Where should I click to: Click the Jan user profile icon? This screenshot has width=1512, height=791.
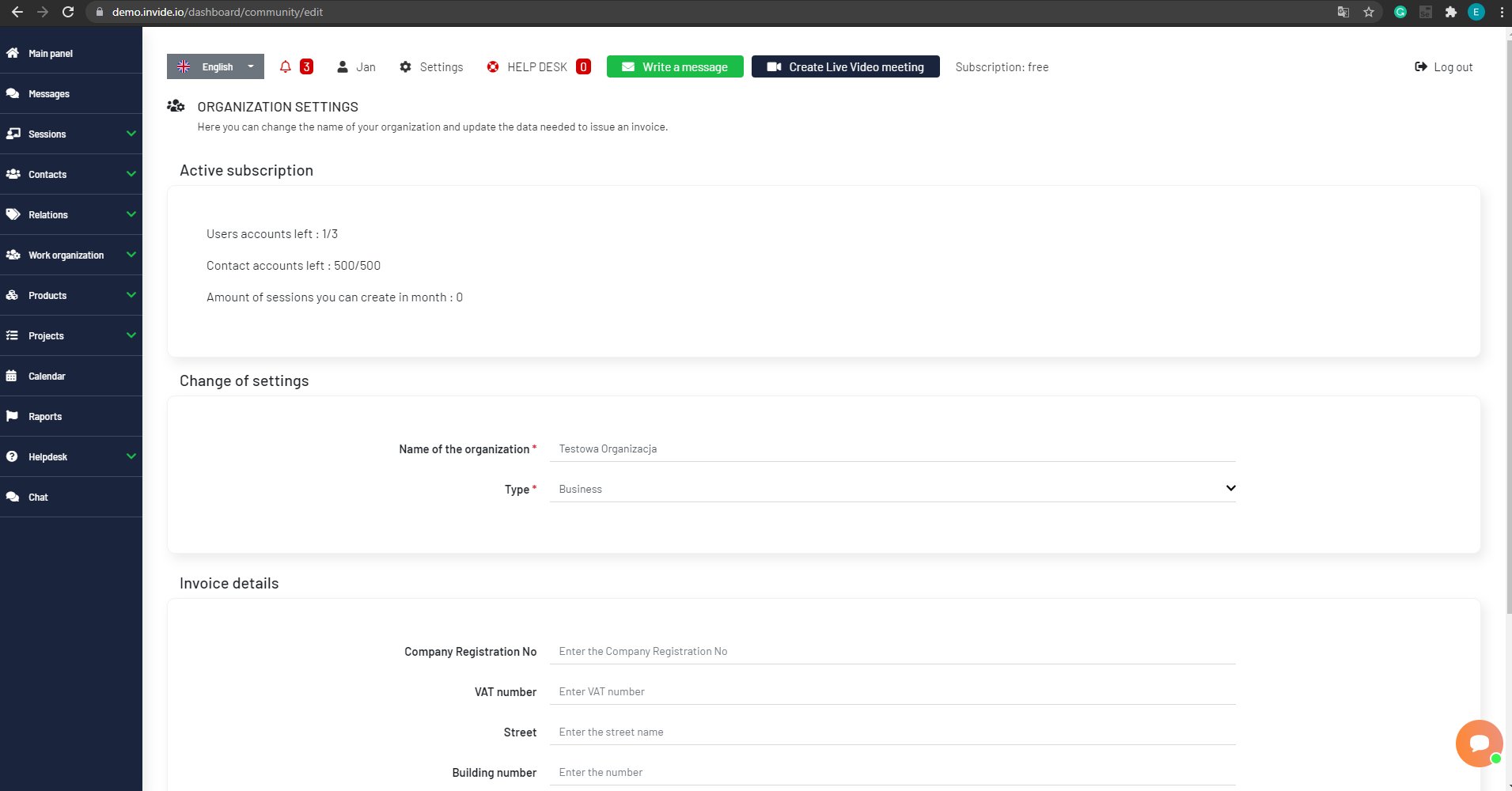coord(342,66)
